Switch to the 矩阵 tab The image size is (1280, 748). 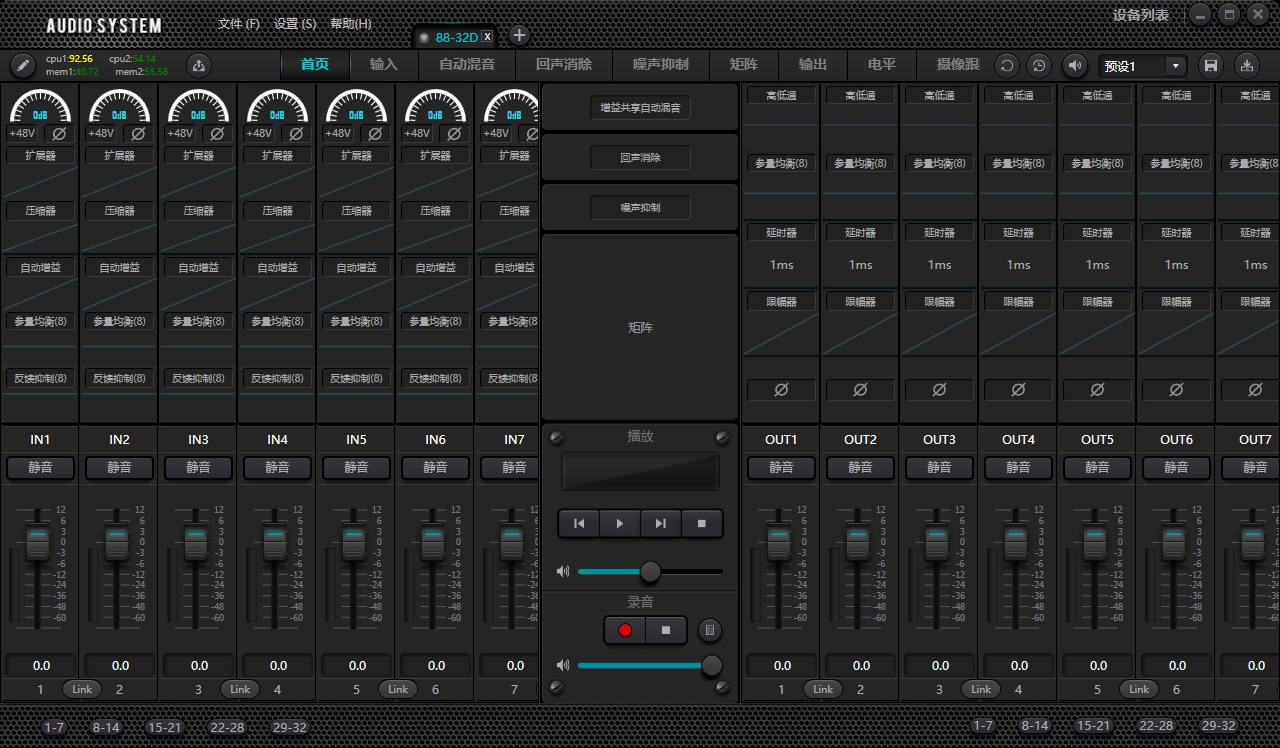[x=743, y=64]
